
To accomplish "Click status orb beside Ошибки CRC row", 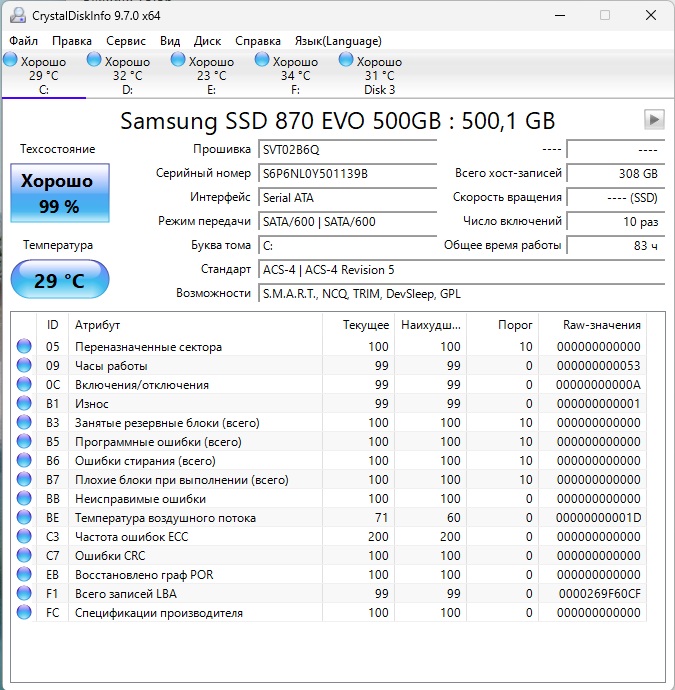I will pos(24,556).
